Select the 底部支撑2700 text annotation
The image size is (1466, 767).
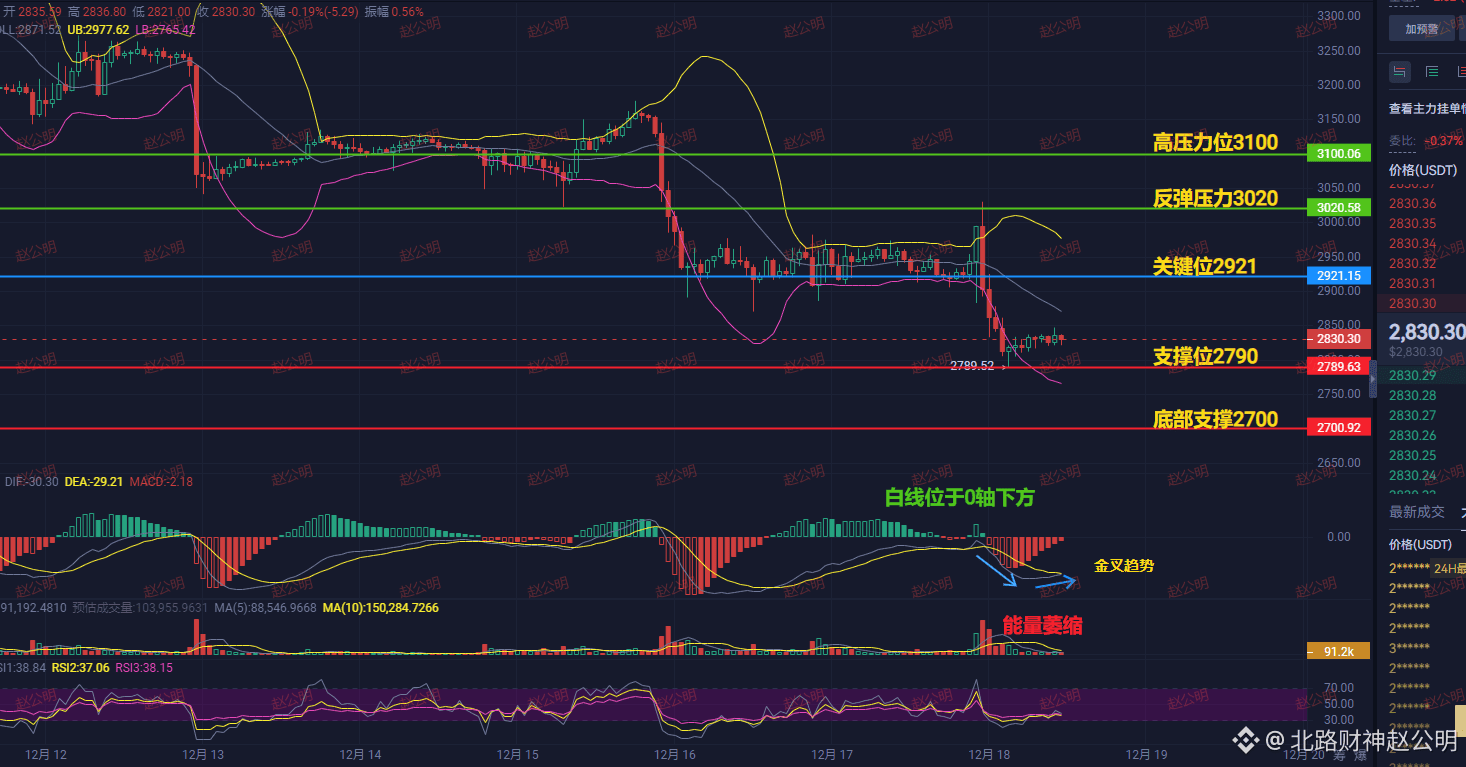[1215, 419]
